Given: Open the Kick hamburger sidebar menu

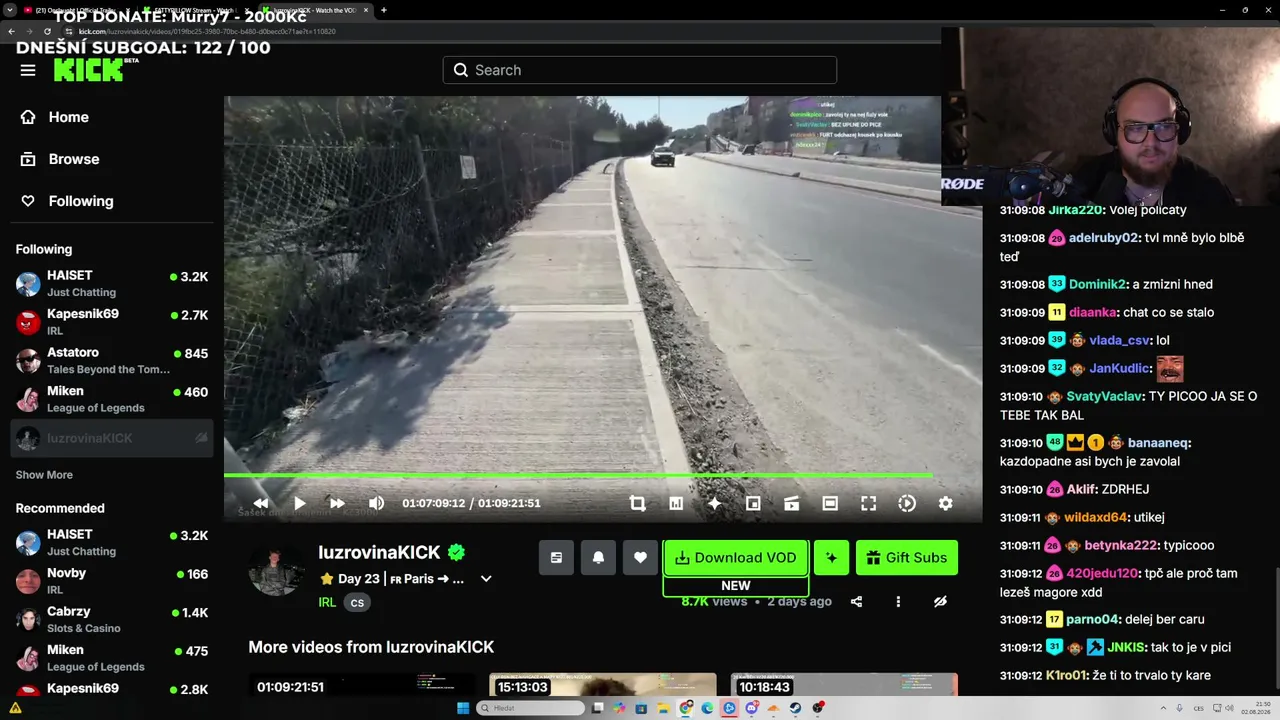Looking at the screenshot, I should [x=28, y=70].
